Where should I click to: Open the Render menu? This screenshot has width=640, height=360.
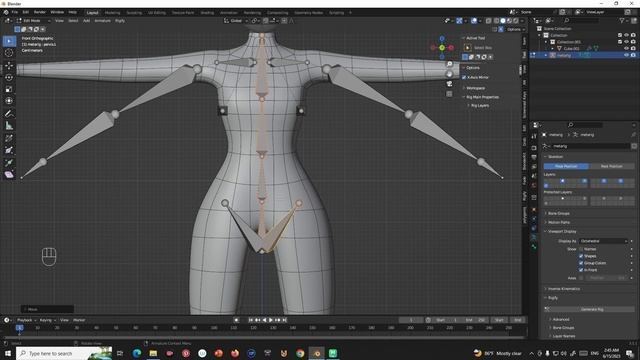click(x=40, y=12)
